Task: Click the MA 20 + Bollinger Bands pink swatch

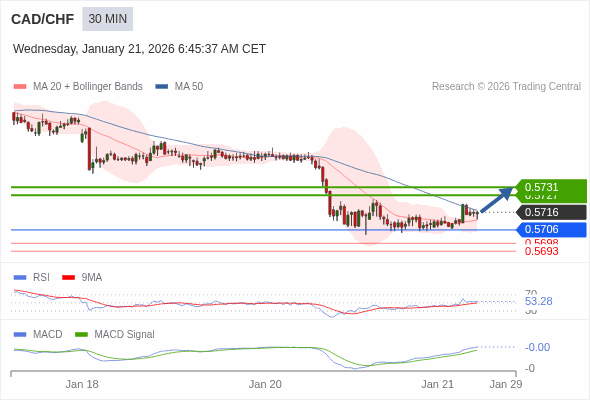Action: tap(20, 87)
